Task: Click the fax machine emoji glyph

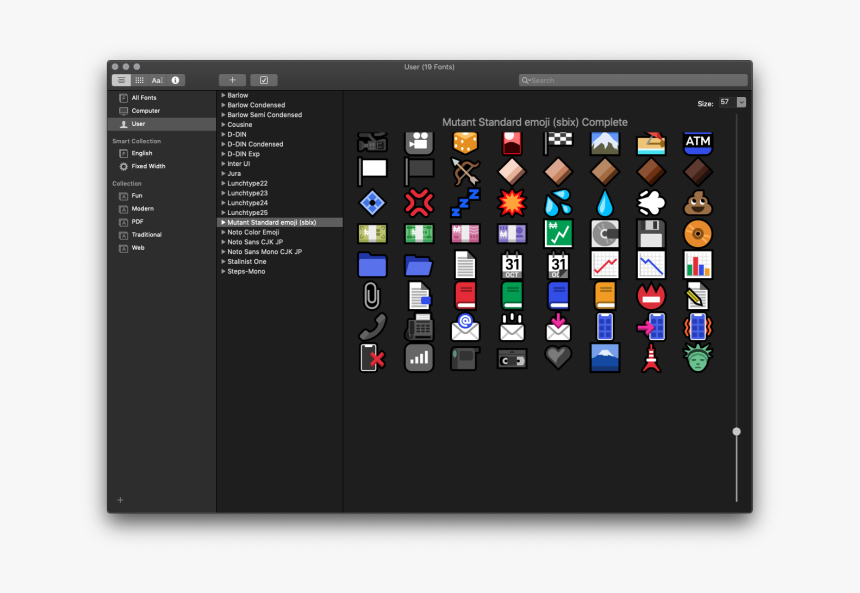Action: pos(419,327)
